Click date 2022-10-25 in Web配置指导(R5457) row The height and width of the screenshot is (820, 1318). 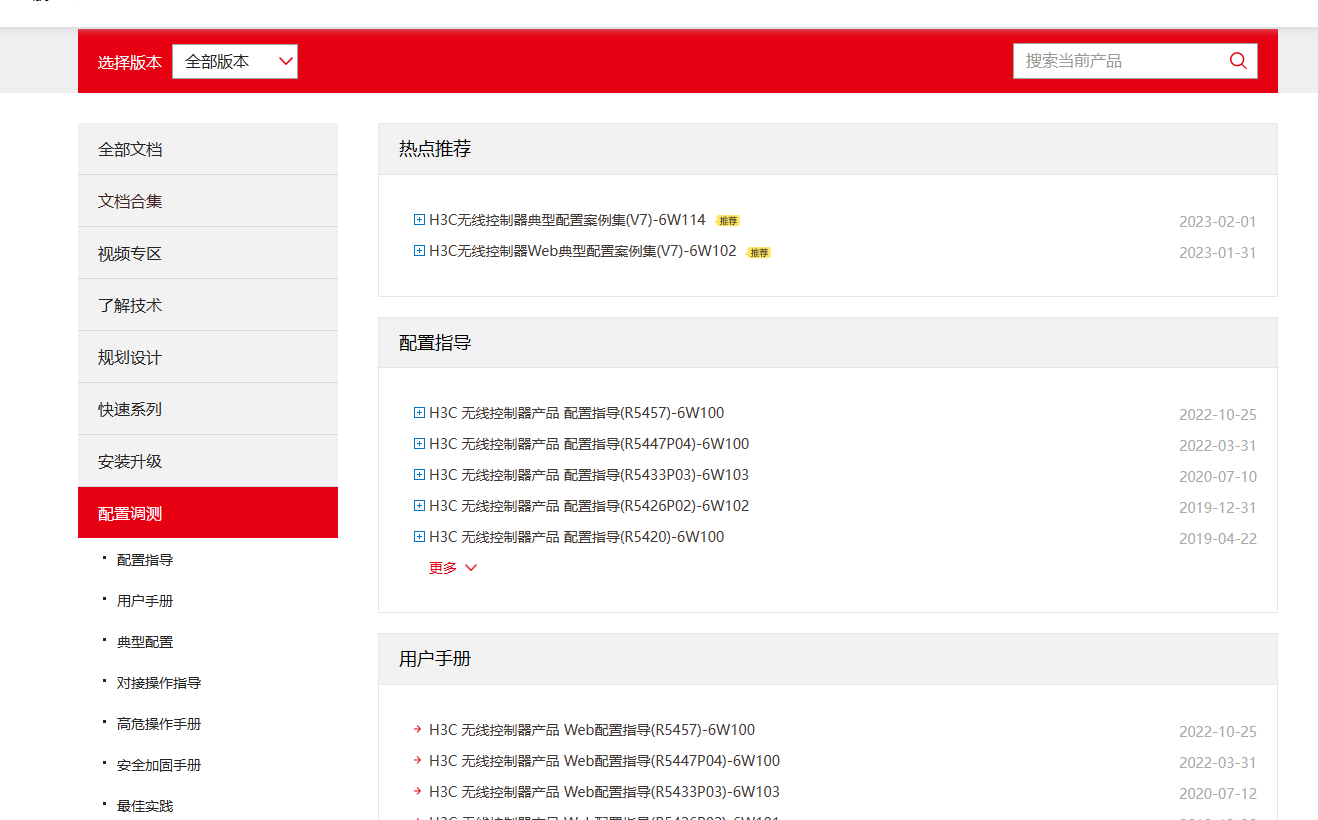click(1218, 732)
